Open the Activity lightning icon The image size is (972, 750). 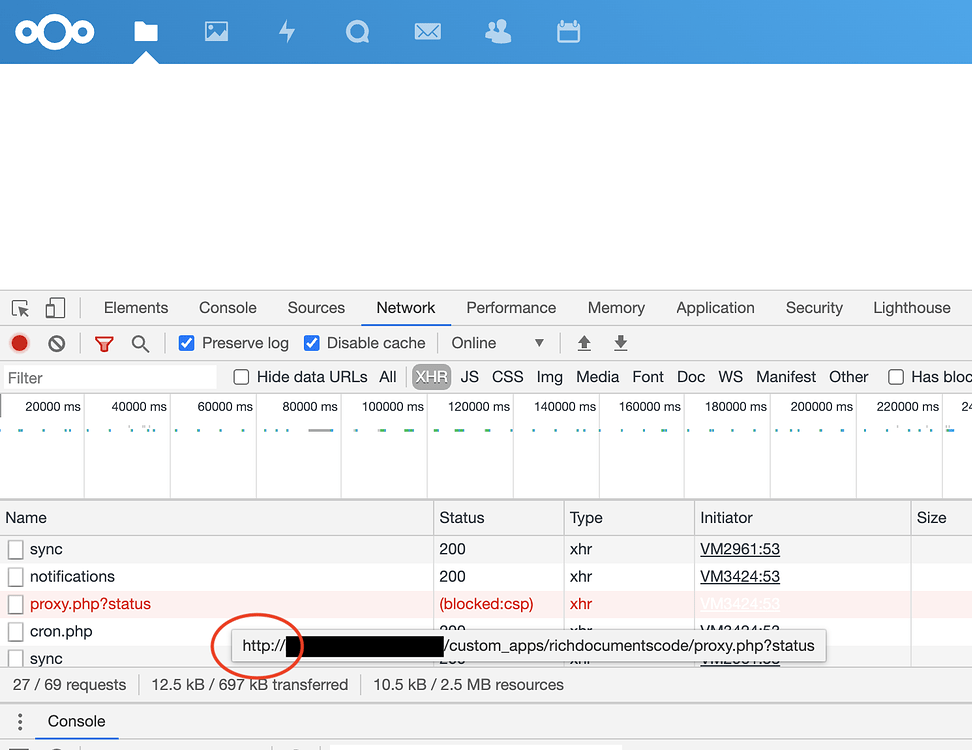point(286,31)
